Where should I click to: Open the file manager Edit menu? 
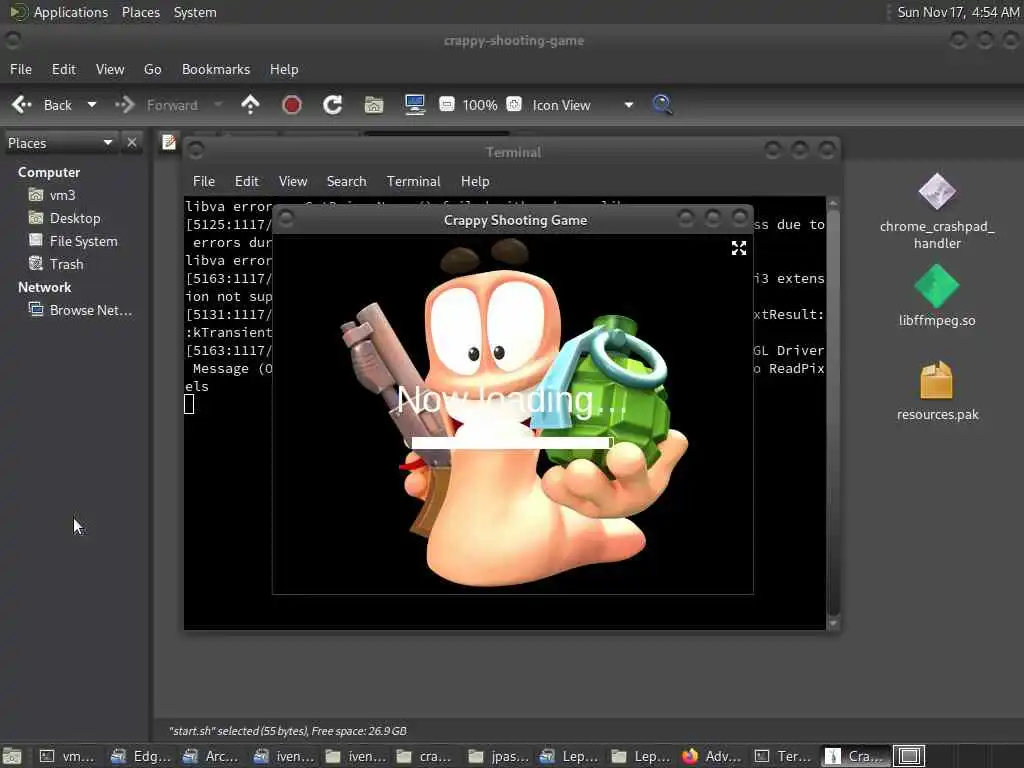tap(63, 69)
